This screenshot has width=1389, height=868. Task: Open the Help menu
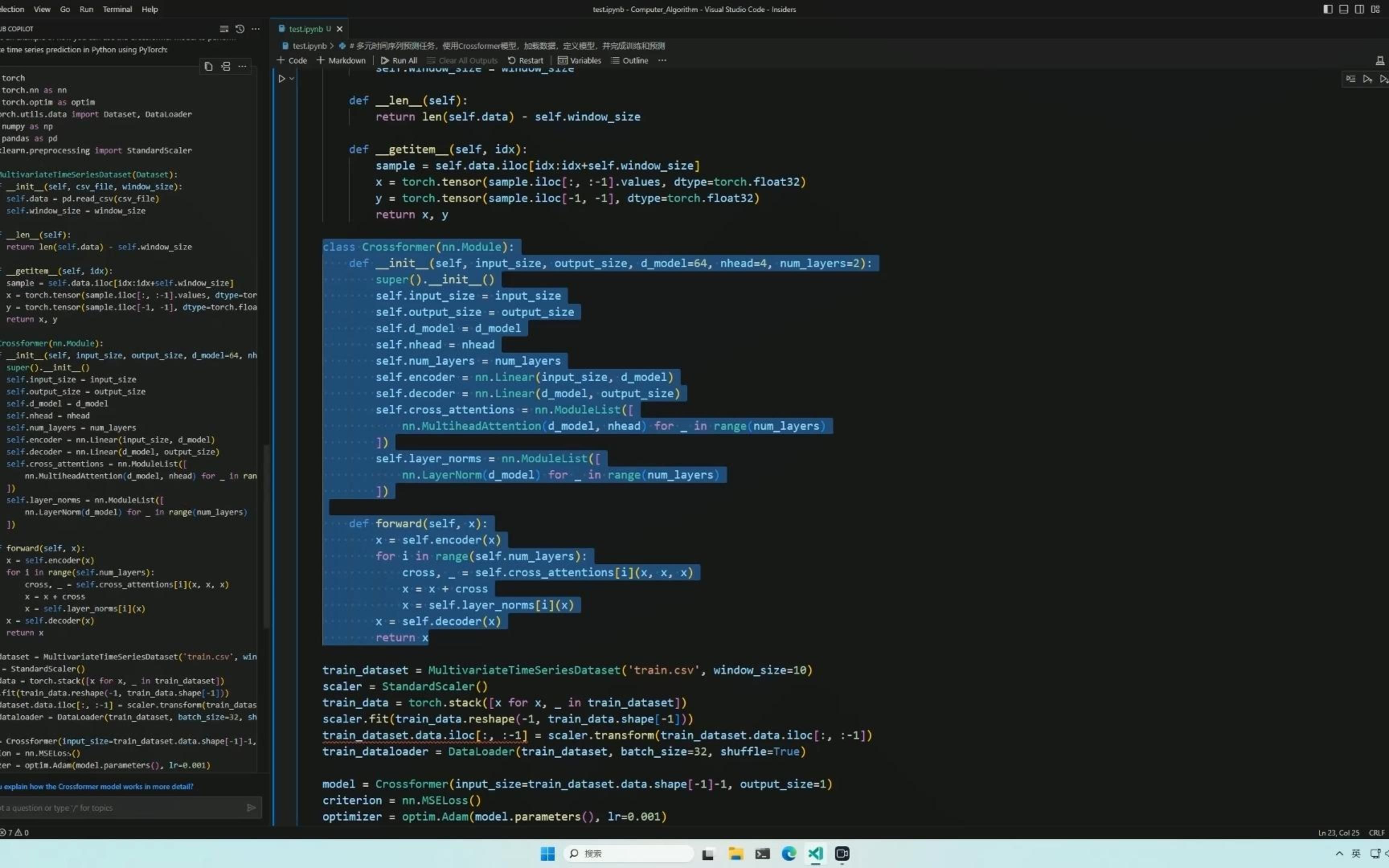pos(150,9)
